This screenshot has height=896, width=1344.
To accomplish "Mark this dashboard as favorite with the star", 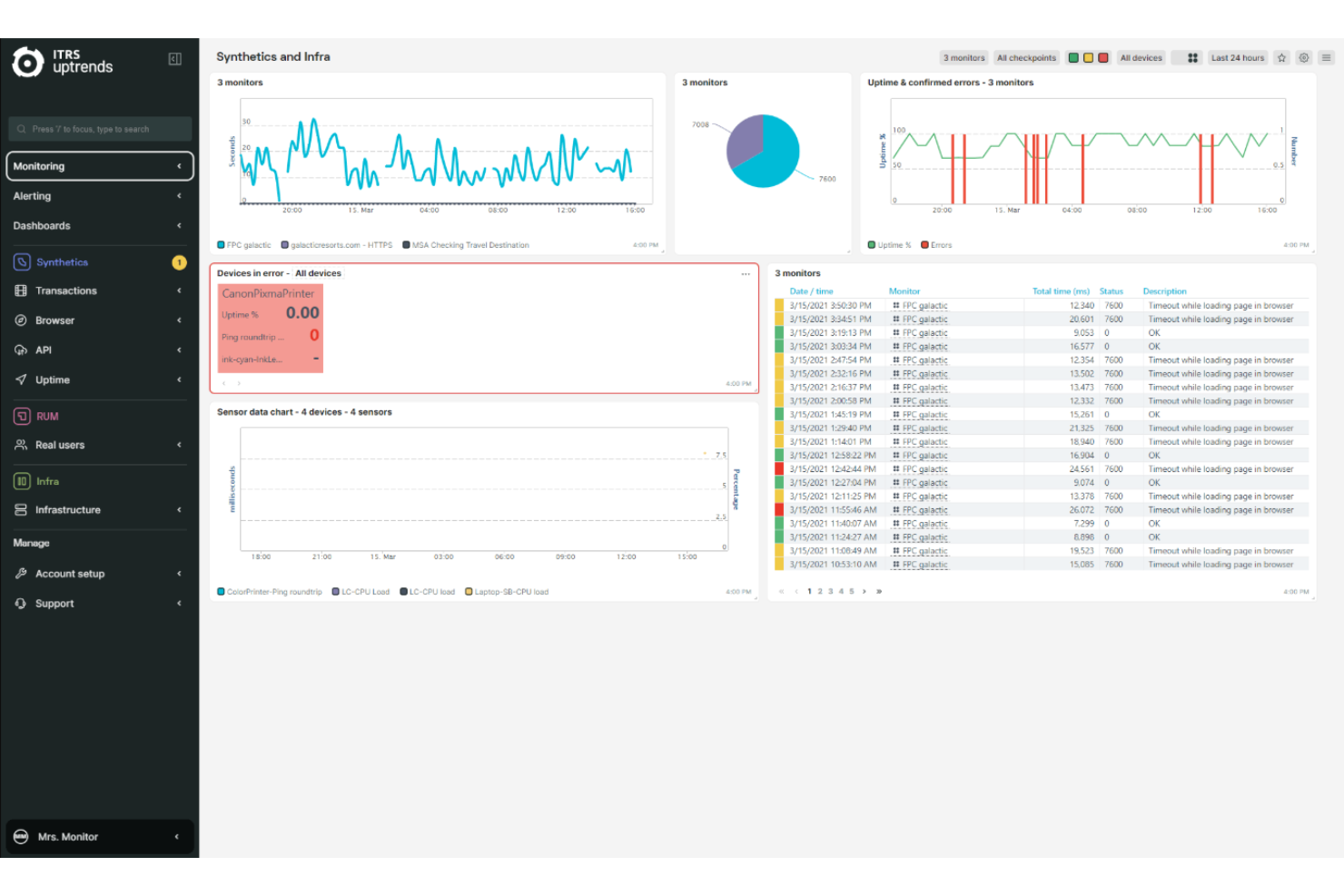I will point(1281,57).
